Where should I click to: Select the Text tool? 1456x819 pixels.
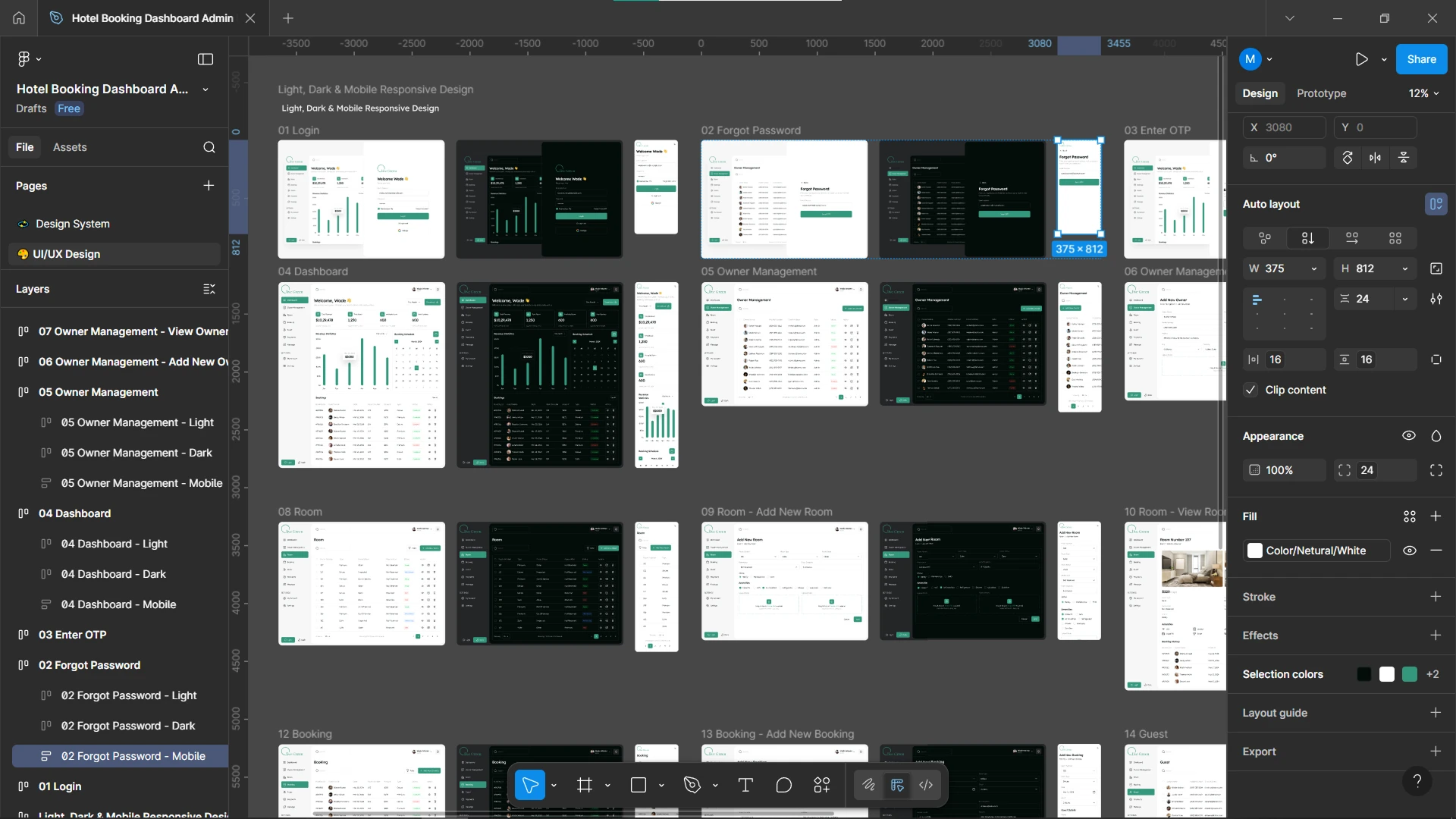[745, 785]
